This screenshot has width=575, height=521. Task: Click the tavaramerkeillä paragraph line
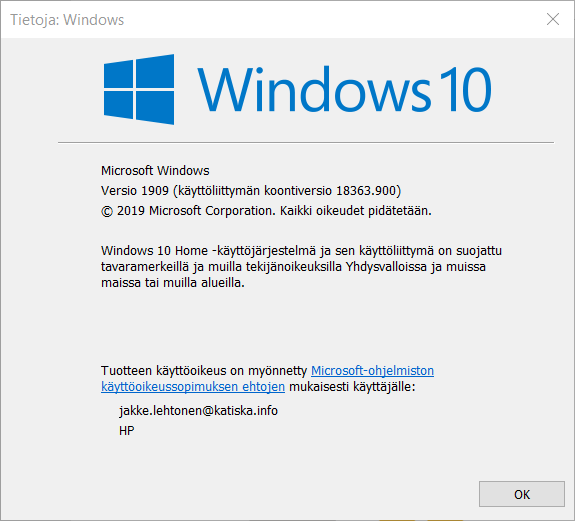tap(293, 267)
